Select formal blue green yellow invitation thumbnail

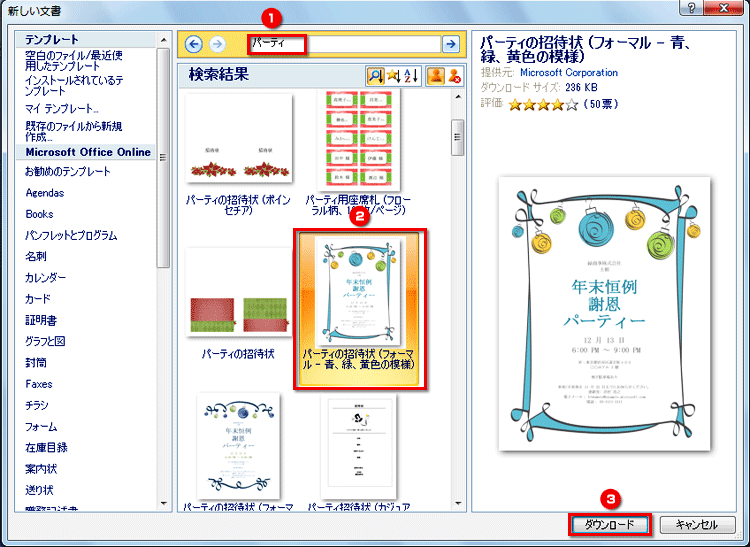click(x=358, y=291)
